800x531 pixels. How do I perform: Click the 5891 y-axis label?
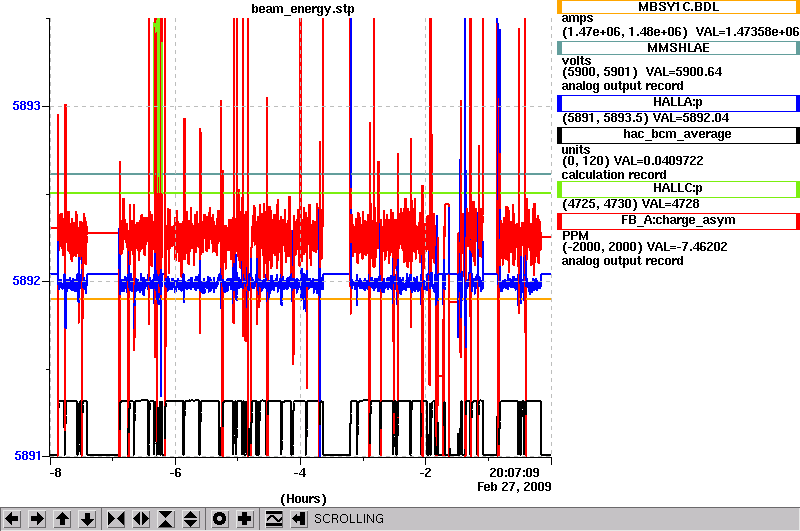[x=28, y=456]
